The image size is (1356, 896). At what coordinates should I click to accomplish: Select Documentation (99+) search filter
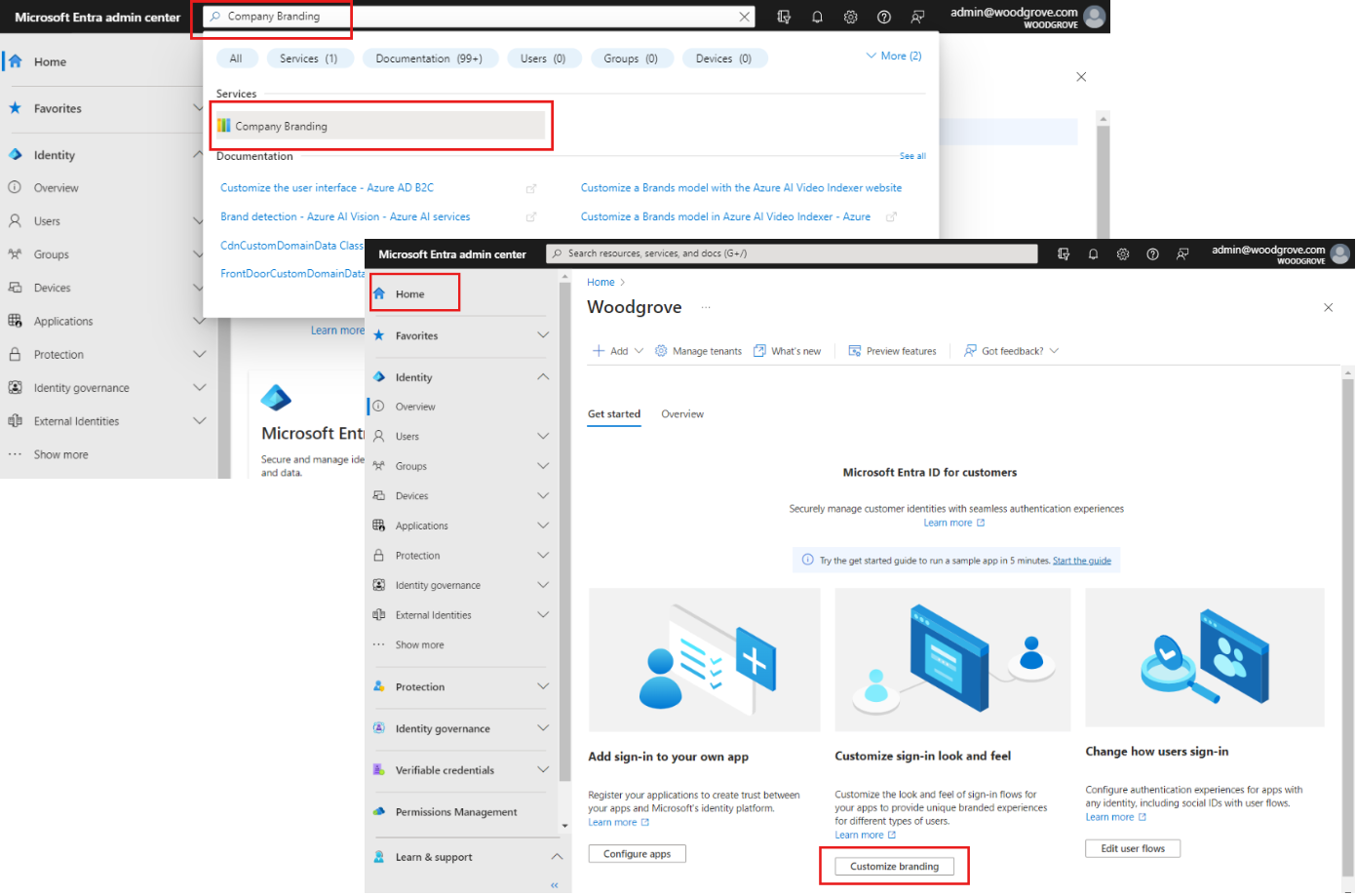429,58
